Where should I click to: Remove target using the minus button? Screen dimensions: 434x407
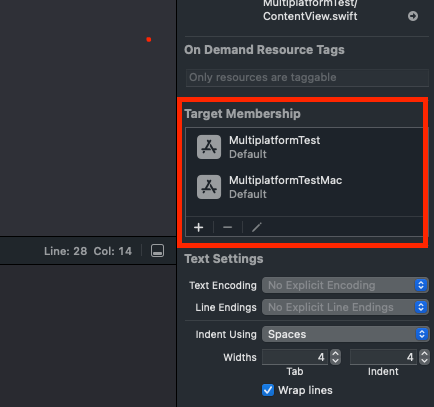pos(228,227)
